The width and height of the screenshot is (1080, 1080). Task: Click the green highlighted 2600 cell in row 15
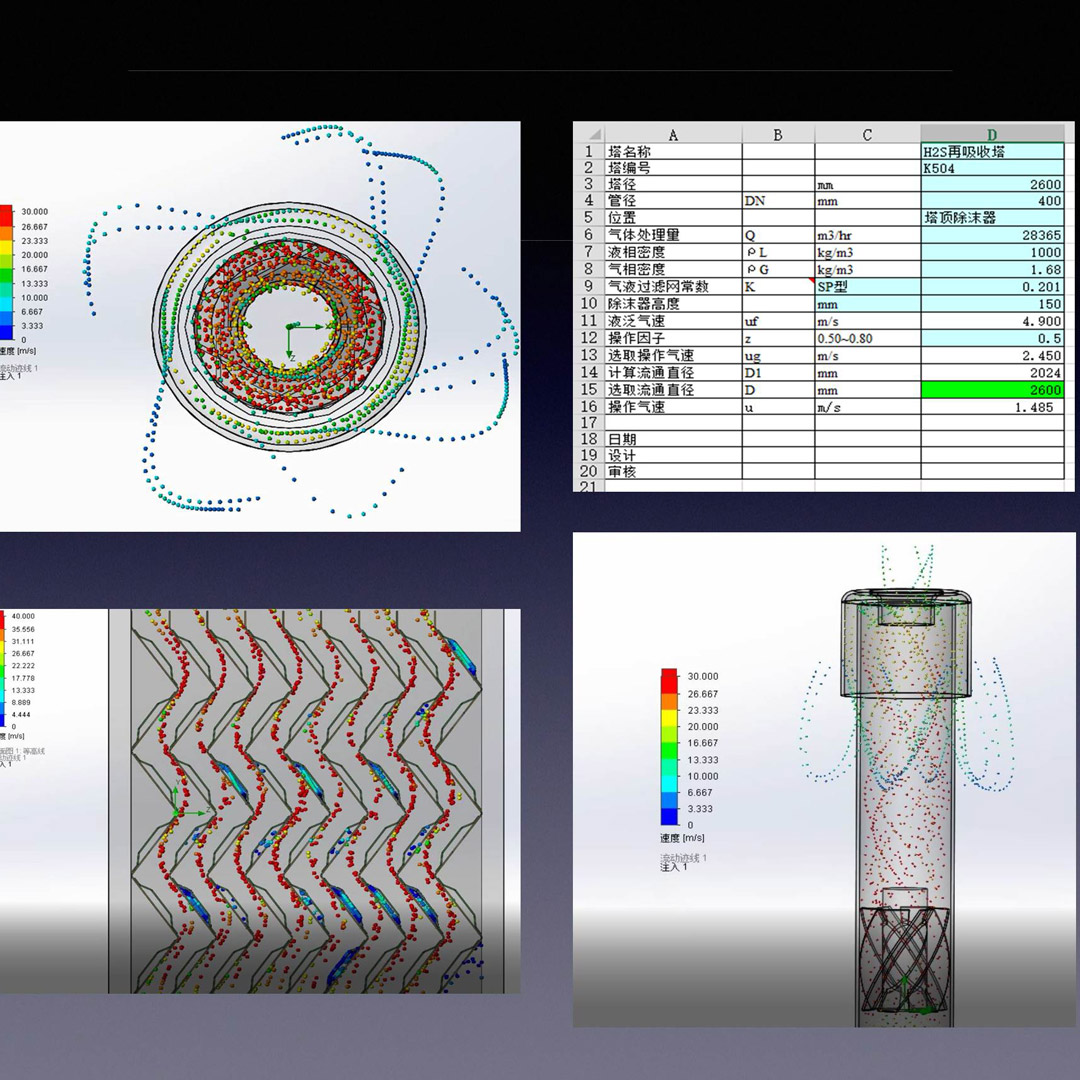pyautogui.click(x=991, y=390)
